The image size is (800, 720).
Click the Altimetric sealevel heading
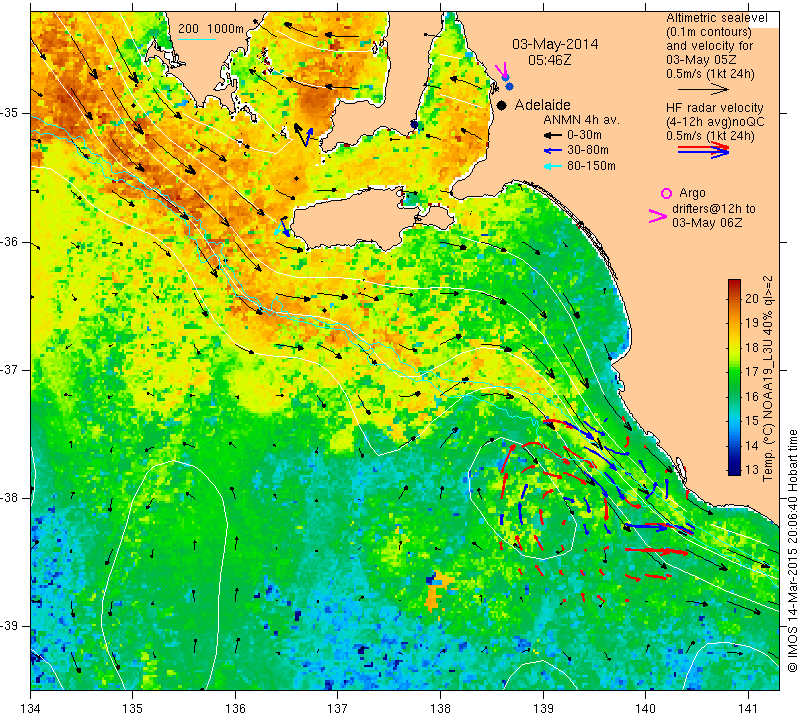pyautogui.click(x=716, y=18)
